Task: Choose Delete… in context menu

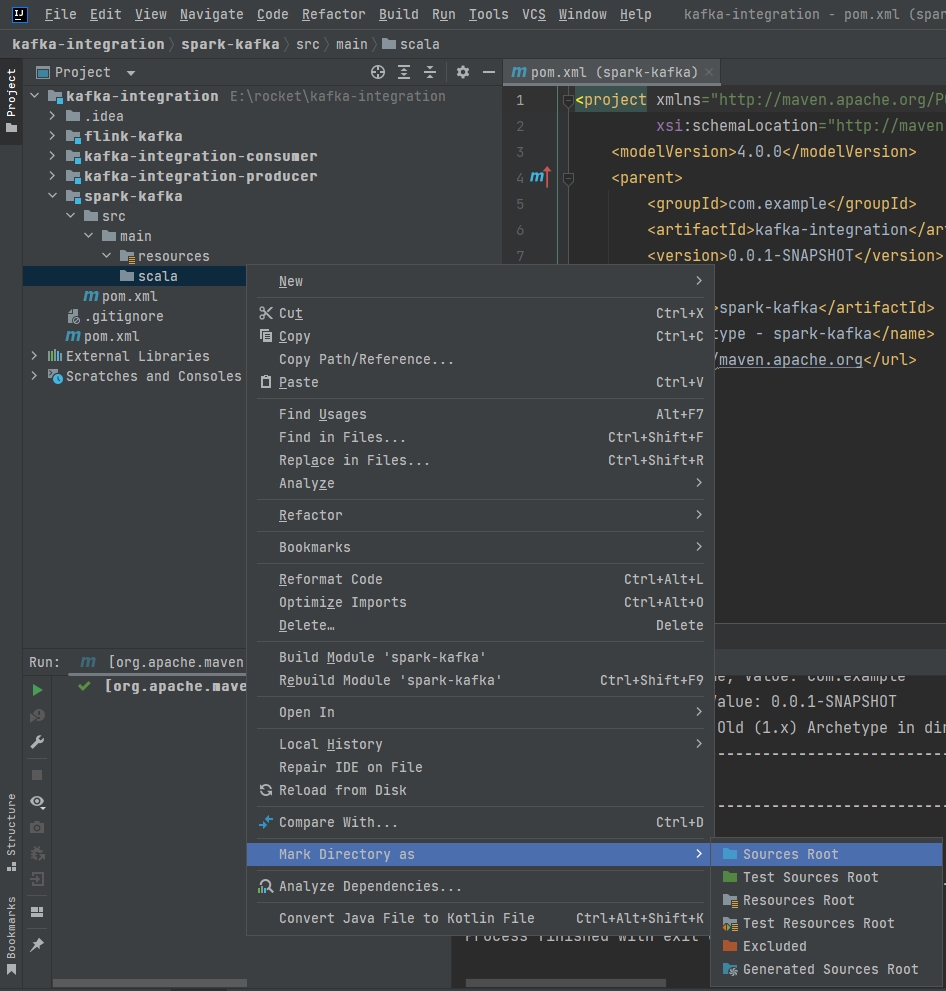Action: pos(480,625)
